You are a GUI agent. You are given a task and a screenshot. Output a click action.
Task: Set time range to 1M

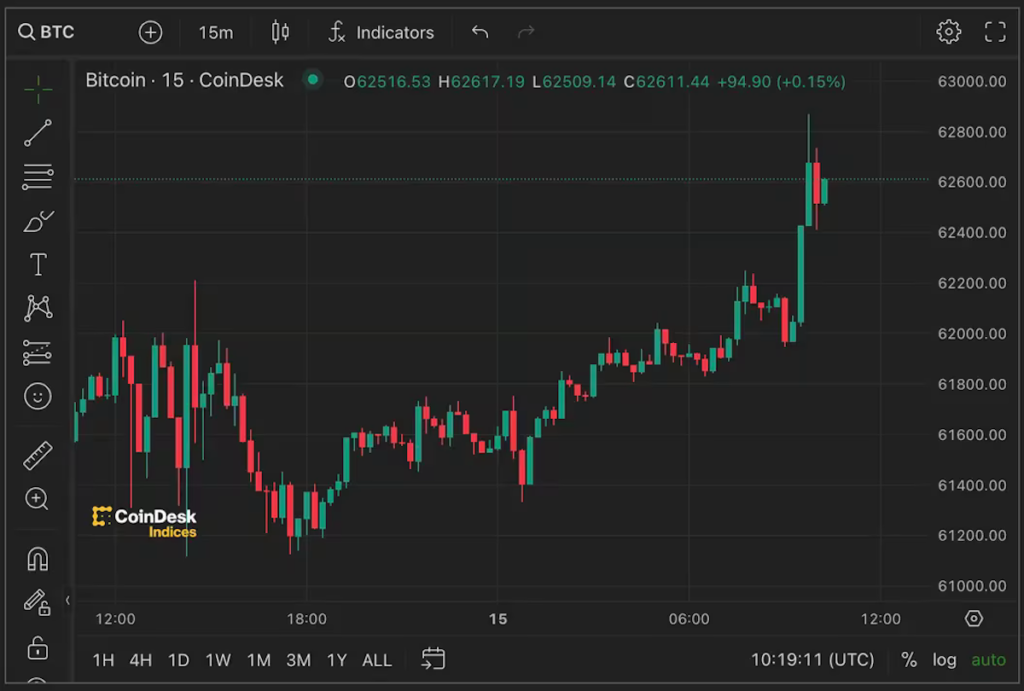click(259, 660)
